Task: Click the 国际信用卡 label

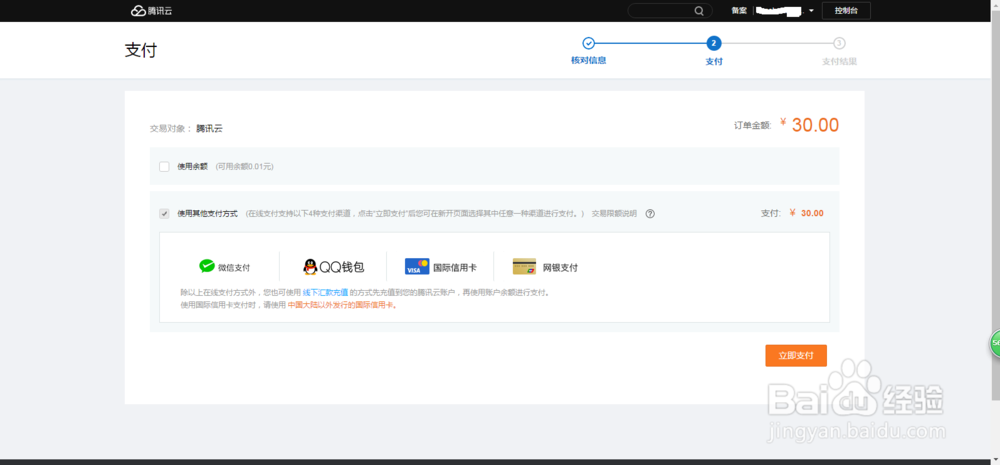Action: click(455, 268)
